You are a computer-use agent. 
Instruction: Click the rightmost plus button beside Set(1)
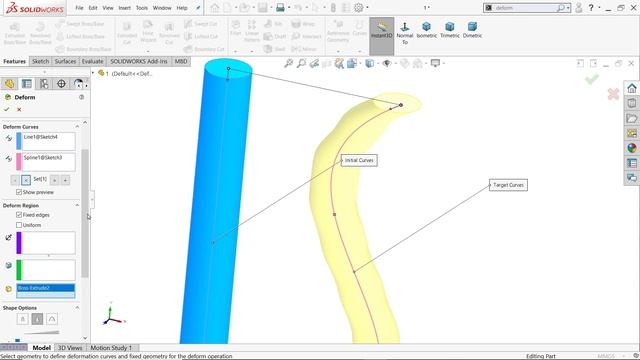click(65, 180)
